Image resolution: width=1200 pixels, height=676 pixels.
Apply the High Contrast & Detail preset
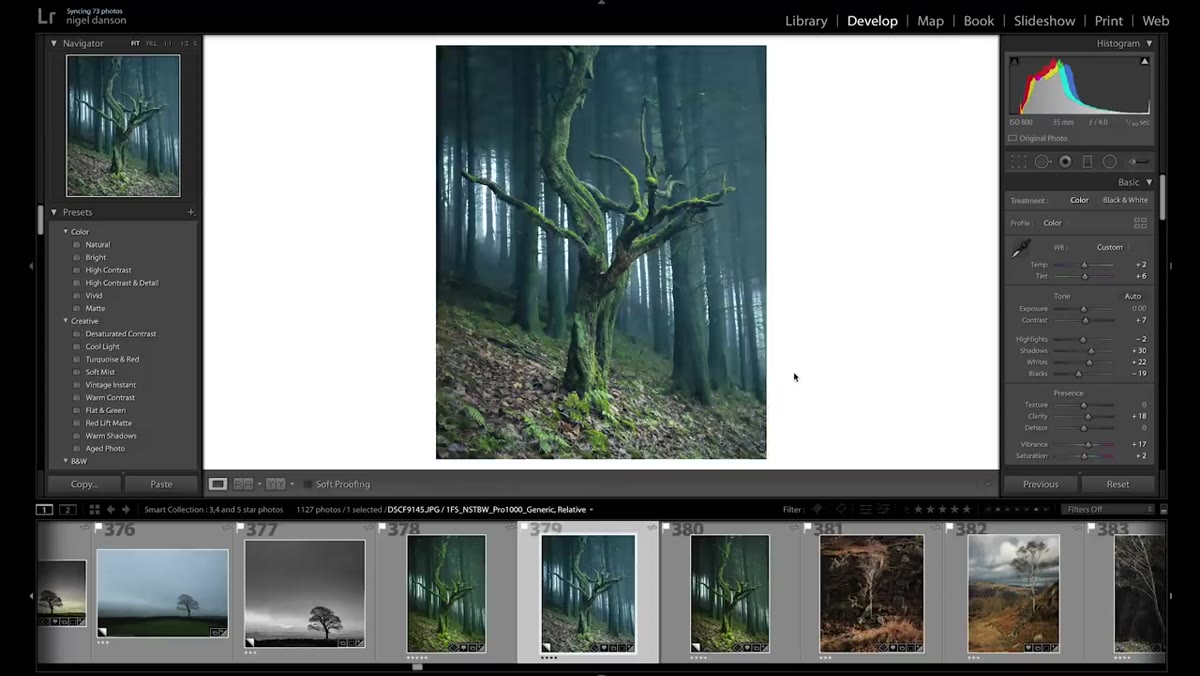coord(122,283)
